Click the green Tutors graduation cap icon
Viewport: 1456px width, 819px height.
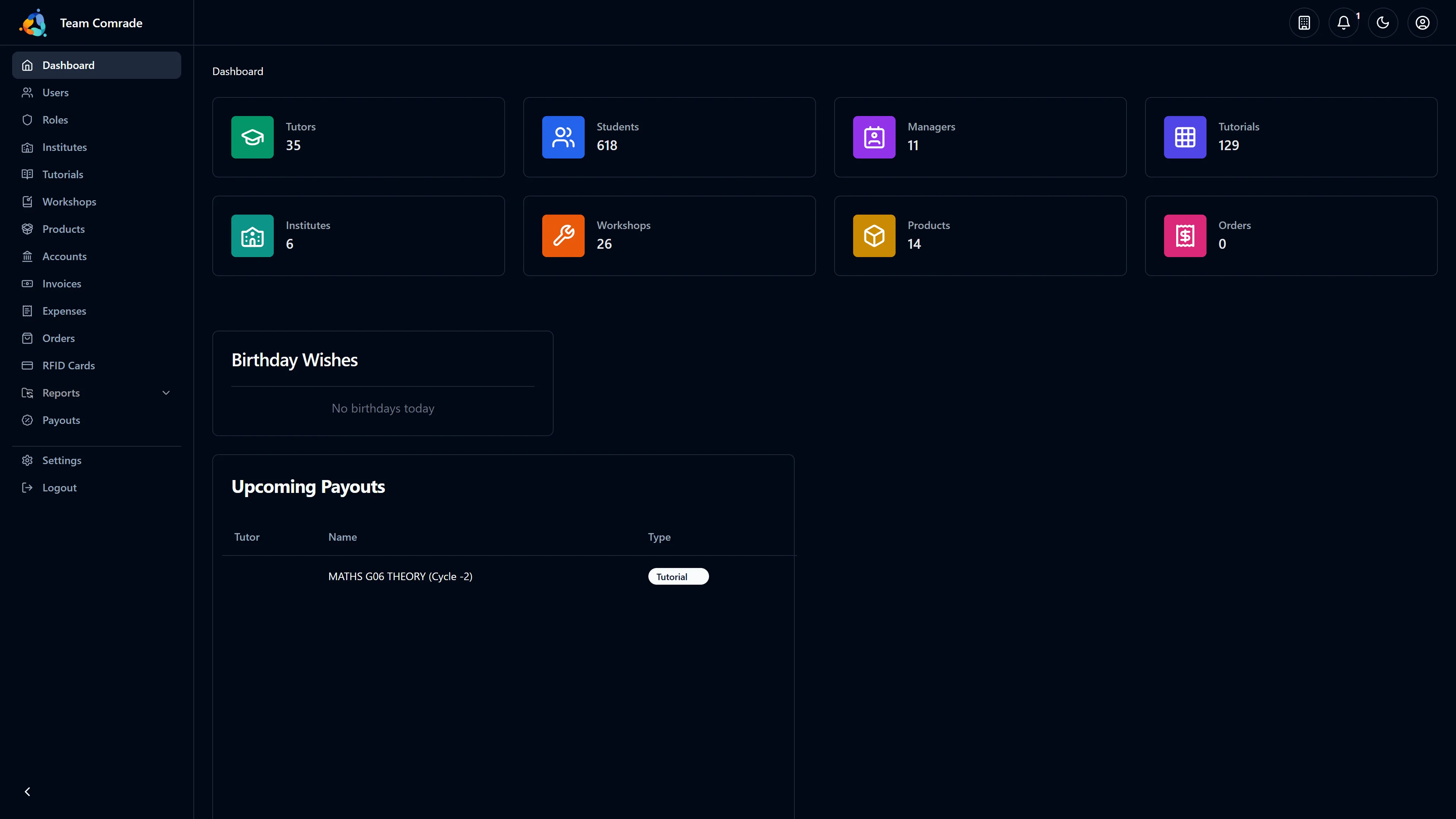click(x=252, y=137)
